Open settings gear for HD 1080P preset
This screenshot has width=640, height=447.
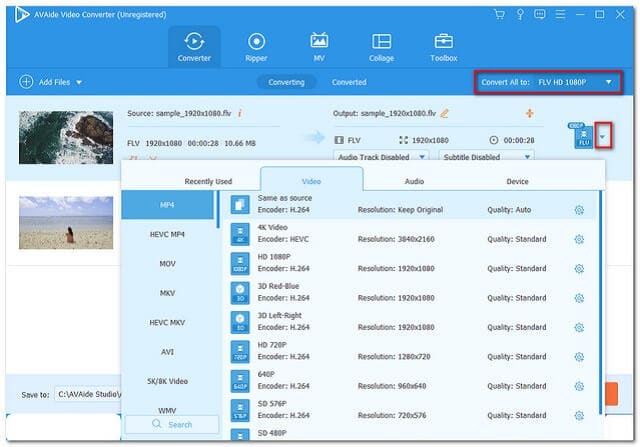pyautogui.click(x=579, y=269)
